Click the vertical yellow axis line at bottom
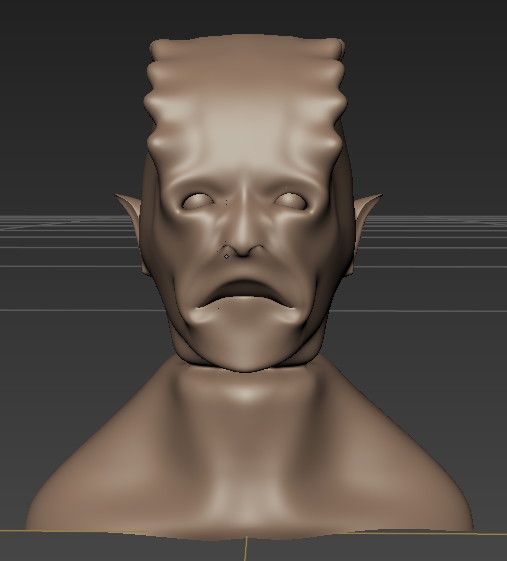 (246, 548)
